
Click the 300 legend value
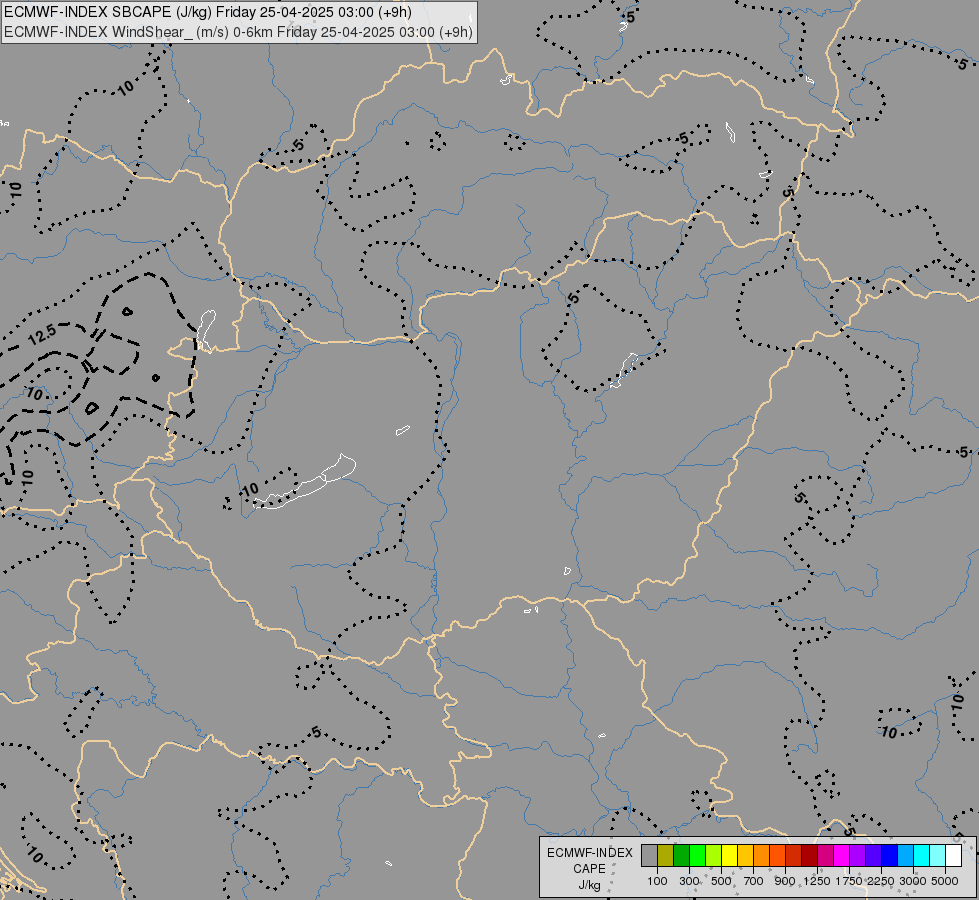(x=689, y=881)
